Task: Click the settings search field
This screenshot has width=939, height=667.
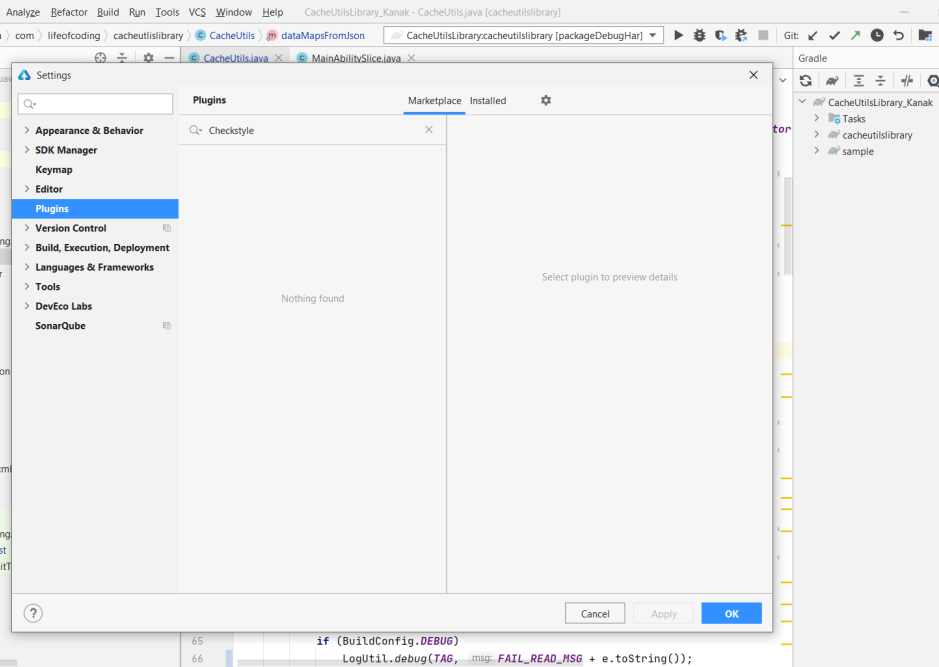Action: pyautogui.click(x=95, y=104)
